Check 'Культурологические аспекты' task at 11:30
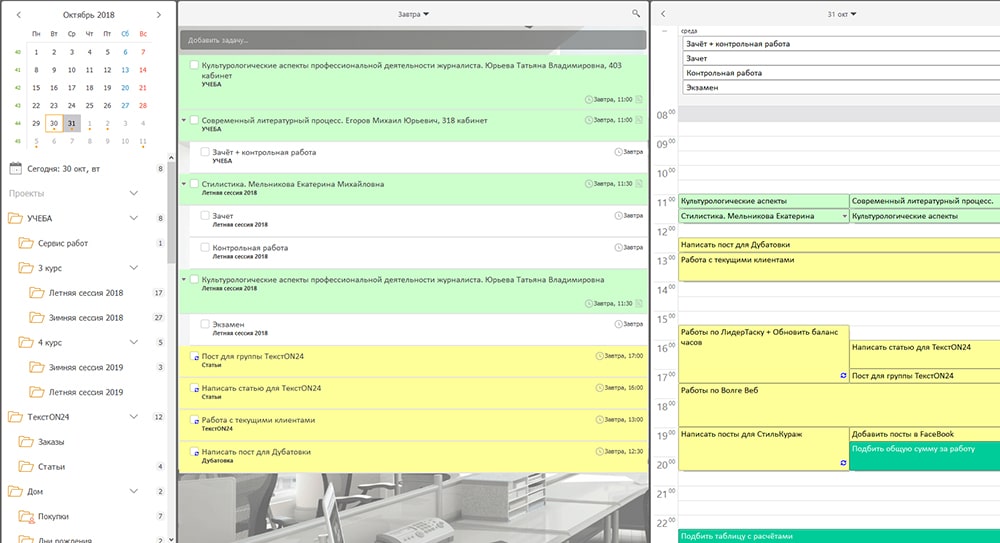This screenshot has width=1000, height=543. click(x=194, y=279)
